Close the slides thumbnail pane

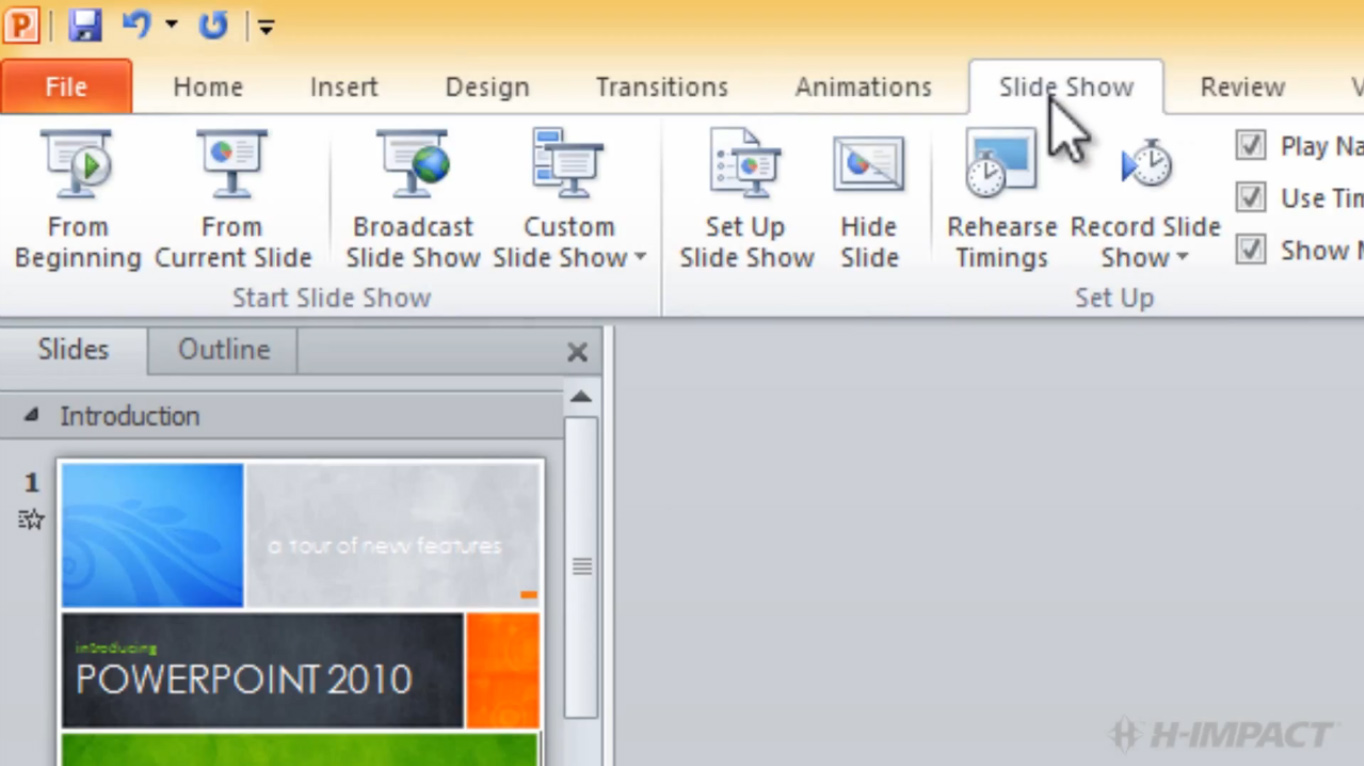click(x=577, y=352)
